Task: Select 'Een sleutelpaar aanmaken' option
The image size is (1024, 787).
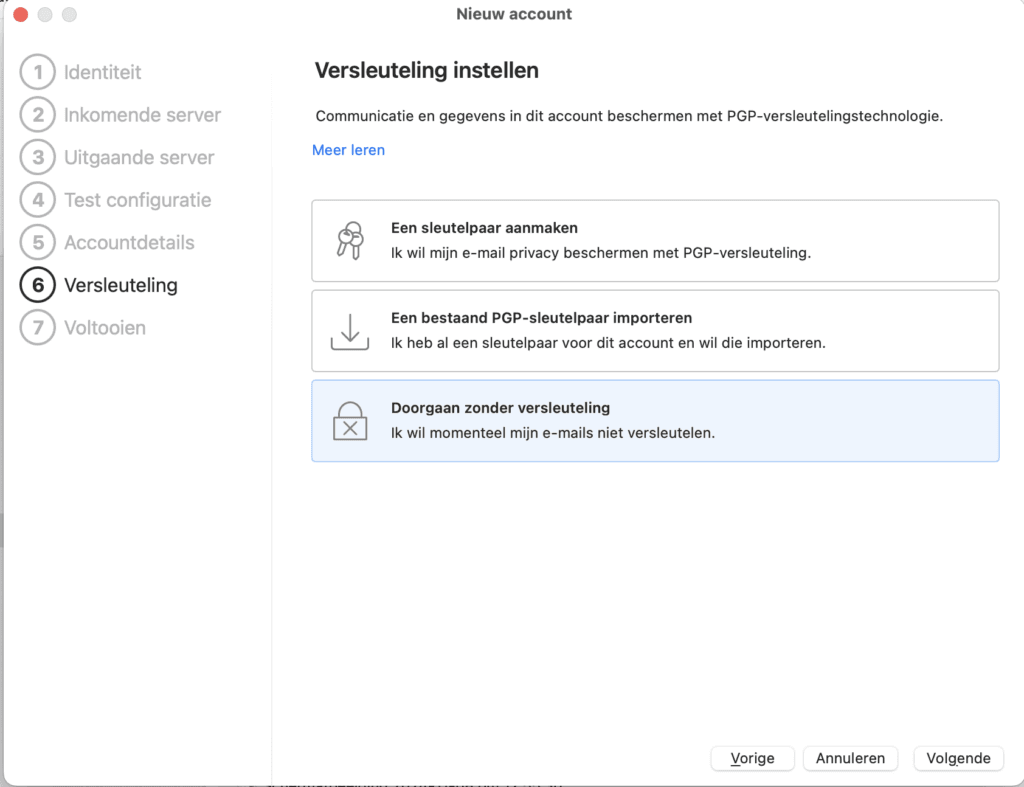Action: click(655, 241)
